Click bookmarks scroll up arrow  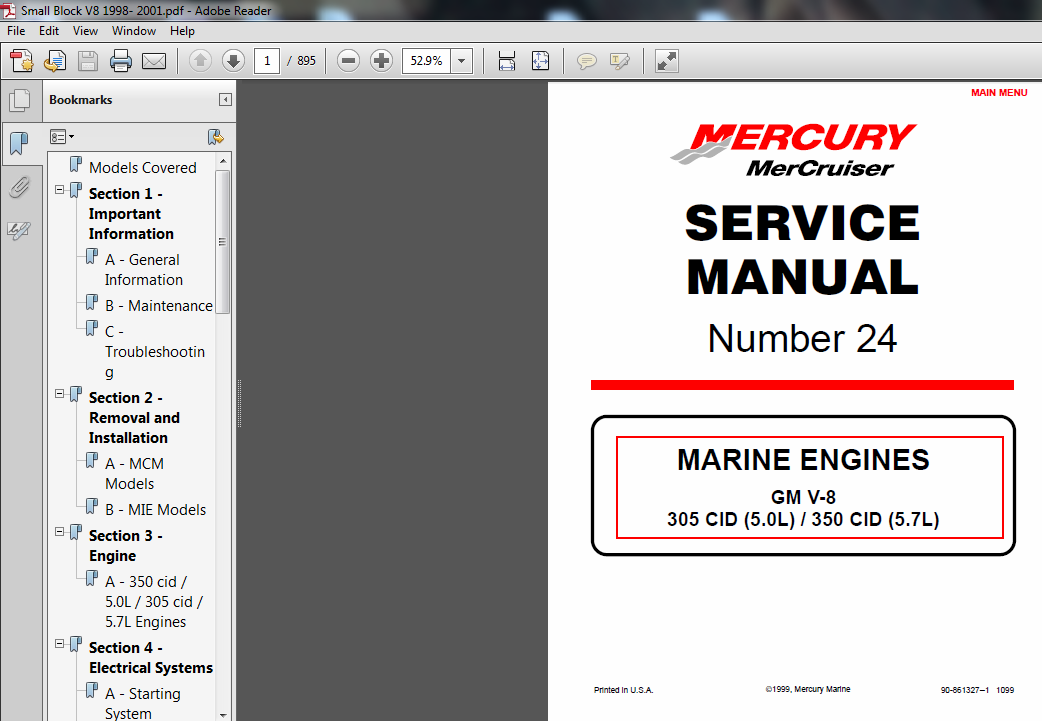[223, 161]
